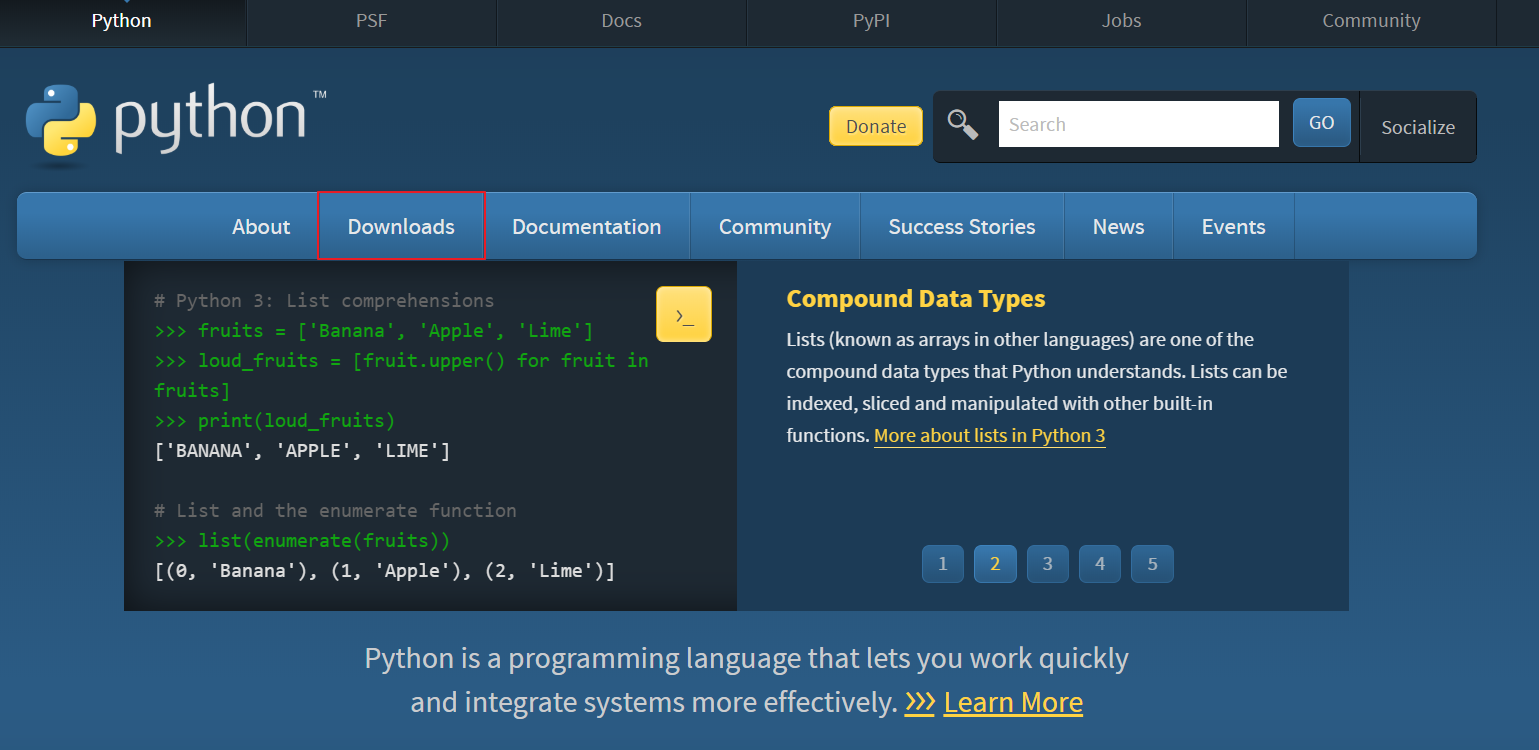Click the GO search button
The image size is (1539, 750).
(1321, 123)
